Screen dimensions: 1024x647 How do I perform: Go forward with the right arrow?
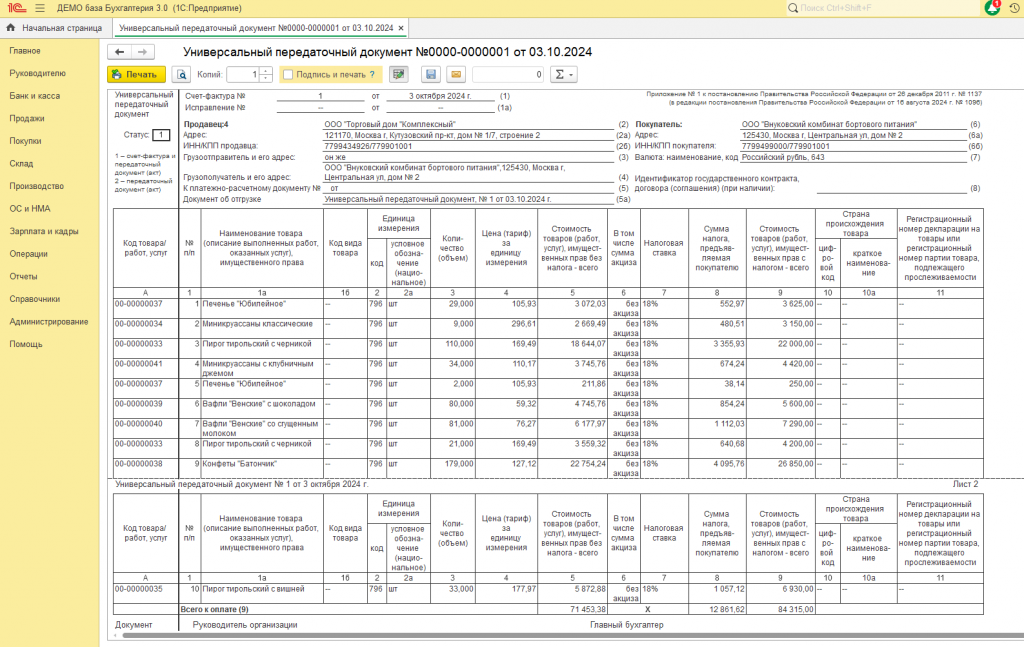coord(142,52)
